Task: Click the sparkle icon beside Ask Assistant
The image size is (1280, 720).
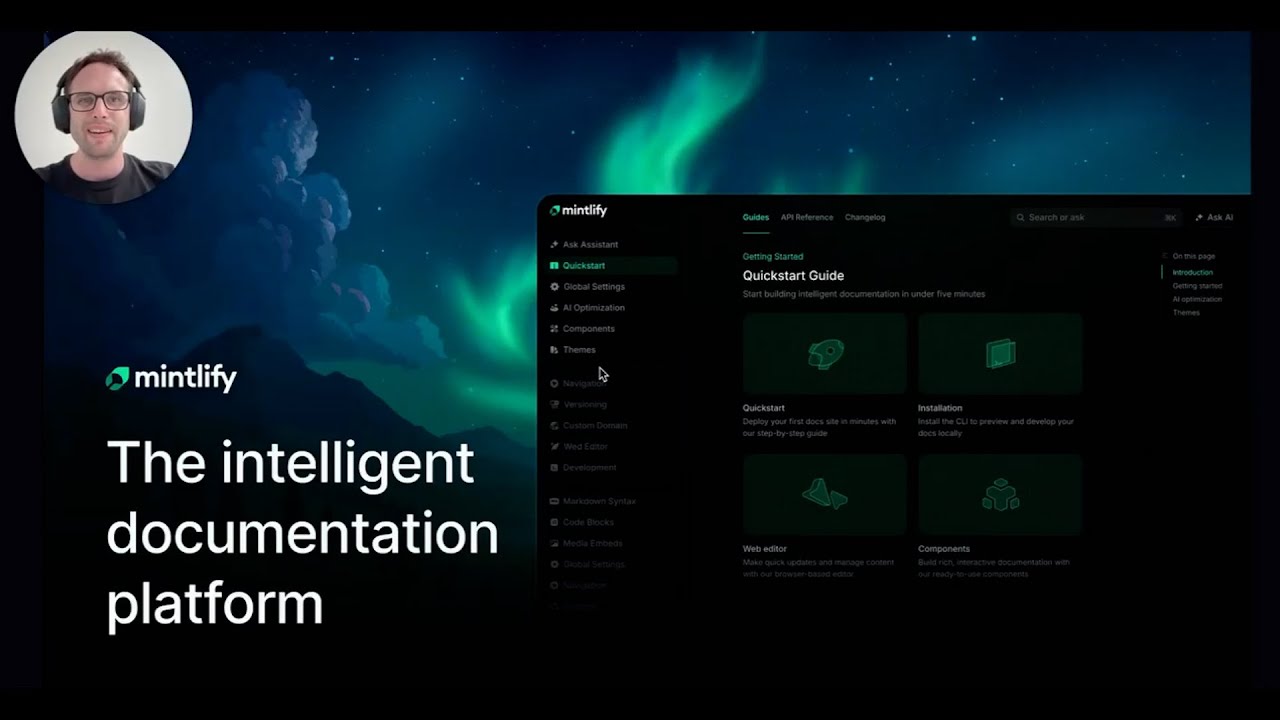Action: pos(554,245)
